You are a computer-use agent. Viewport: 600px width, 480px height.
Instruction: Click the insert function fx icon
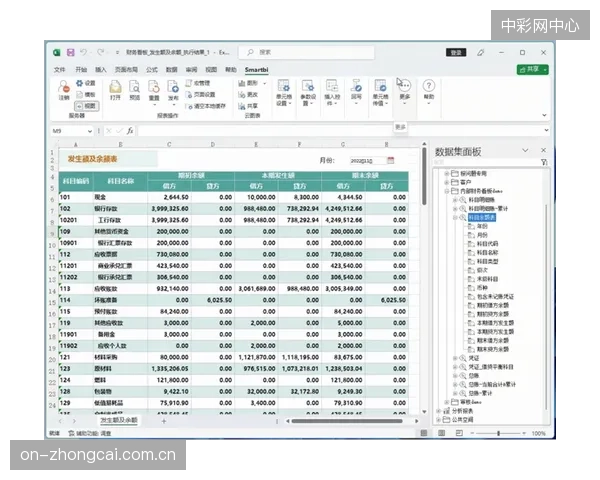(x=130, y=131)
